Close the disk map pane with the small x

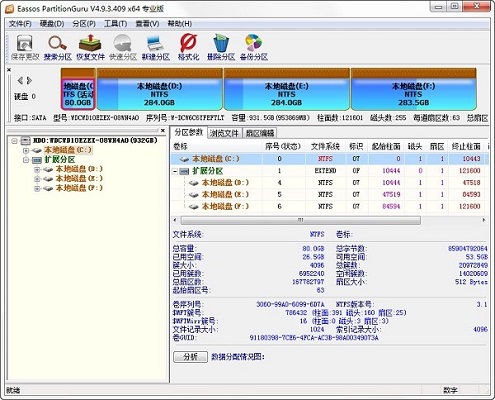(x=9, y=70)
